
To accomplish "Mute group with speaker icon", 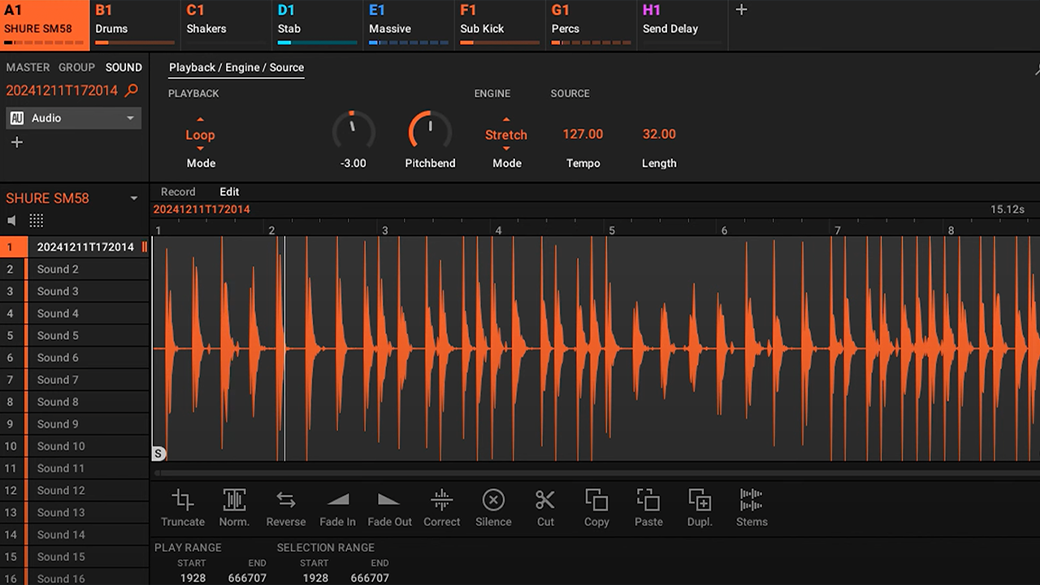I will coord(12,220).
